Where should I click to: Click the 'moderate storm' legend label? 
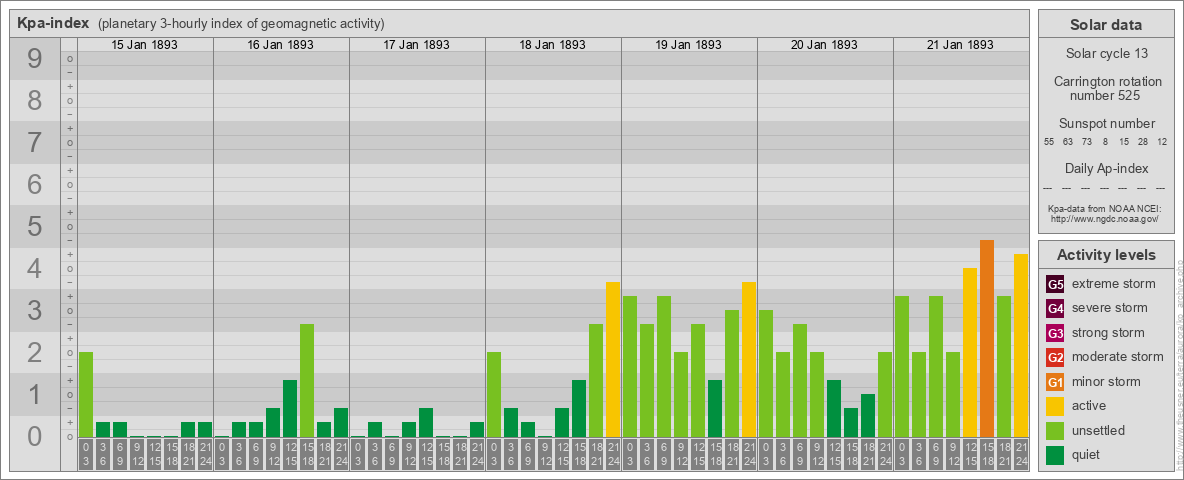(x=1118, y=357)
